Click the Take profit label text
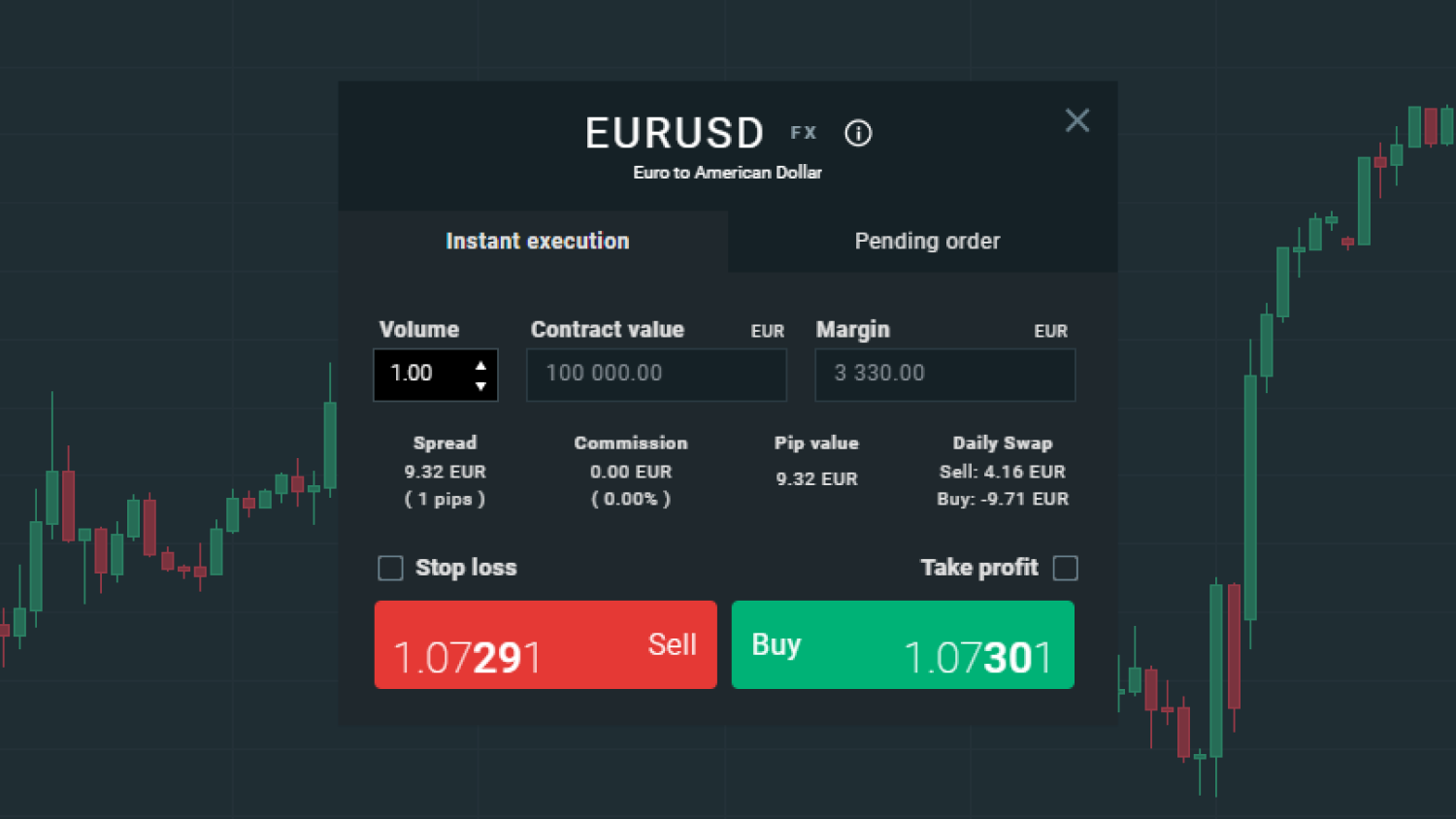The height and width of the screenshot is (819, 1456). (x=978, y=568)
